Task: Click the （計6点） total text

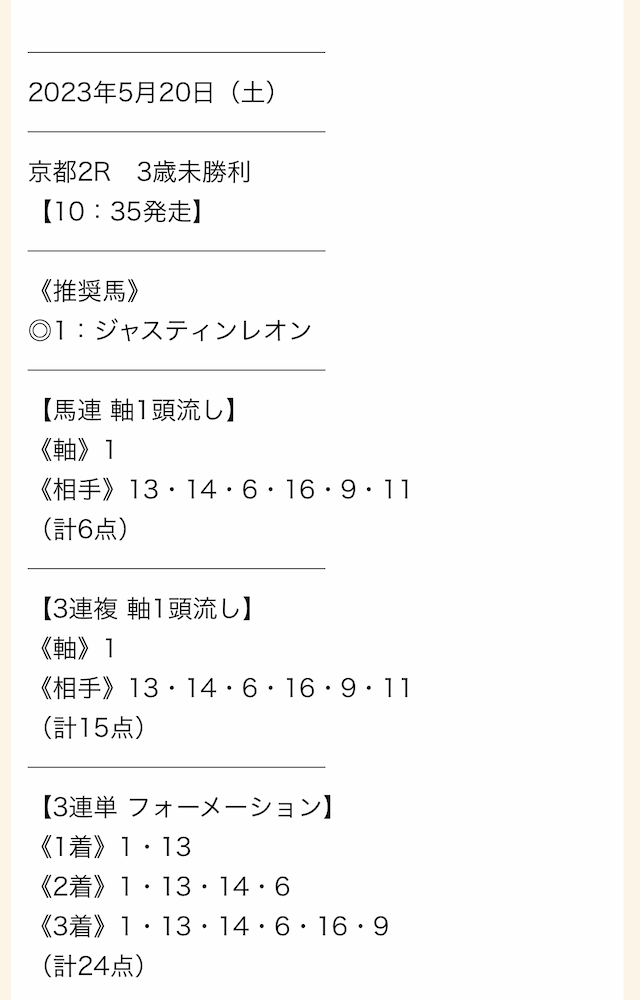Action: [x=85, y=529]
